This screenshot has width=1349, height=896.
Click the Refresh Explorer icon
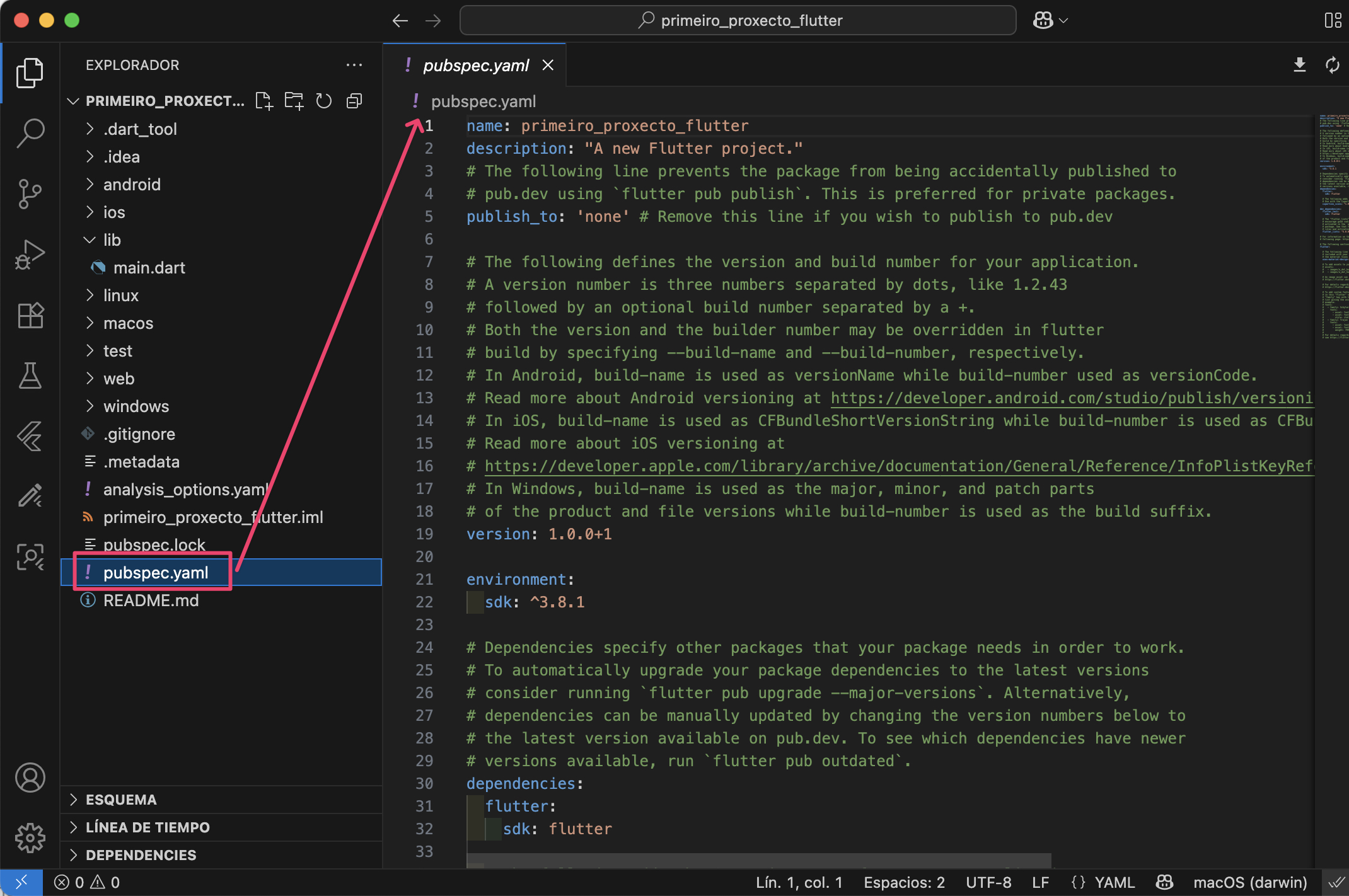(x=324, y=101)
